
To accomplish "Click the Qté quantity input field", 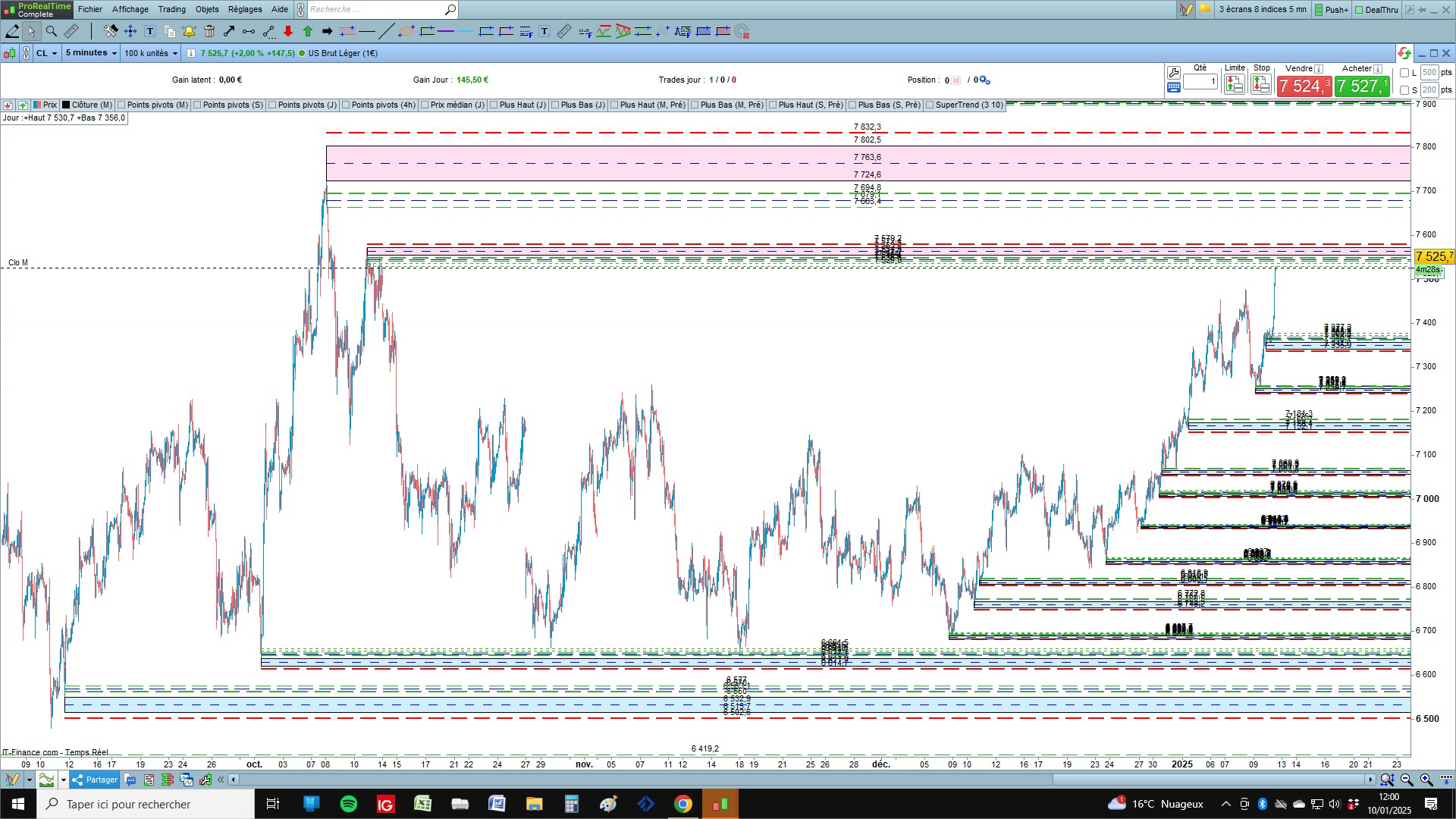I will tap(1200, 81).
